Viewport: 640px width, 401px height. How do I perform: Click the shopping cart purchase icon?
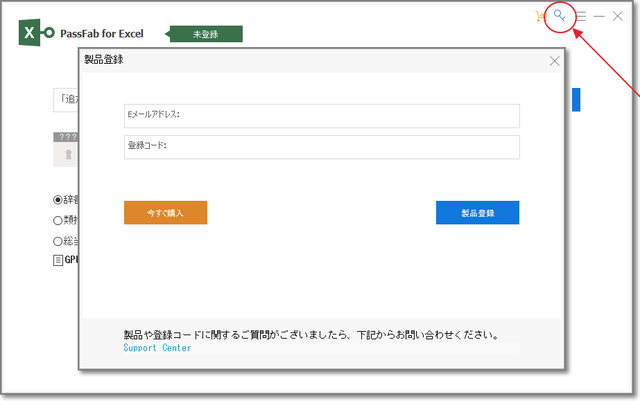[542, 17]
